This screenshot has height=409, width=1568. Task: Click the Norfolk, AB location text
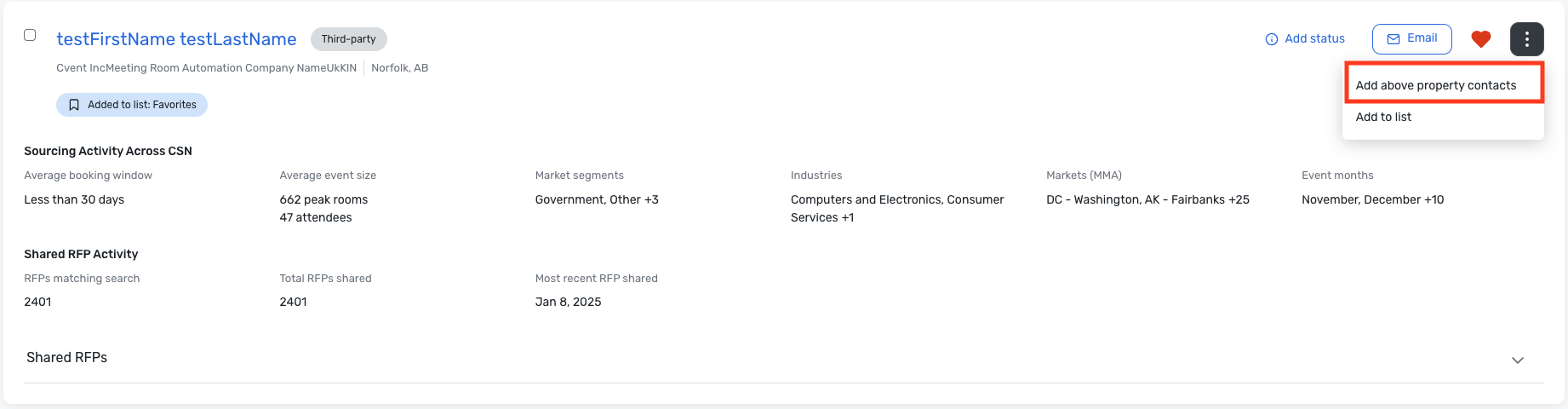399,68
